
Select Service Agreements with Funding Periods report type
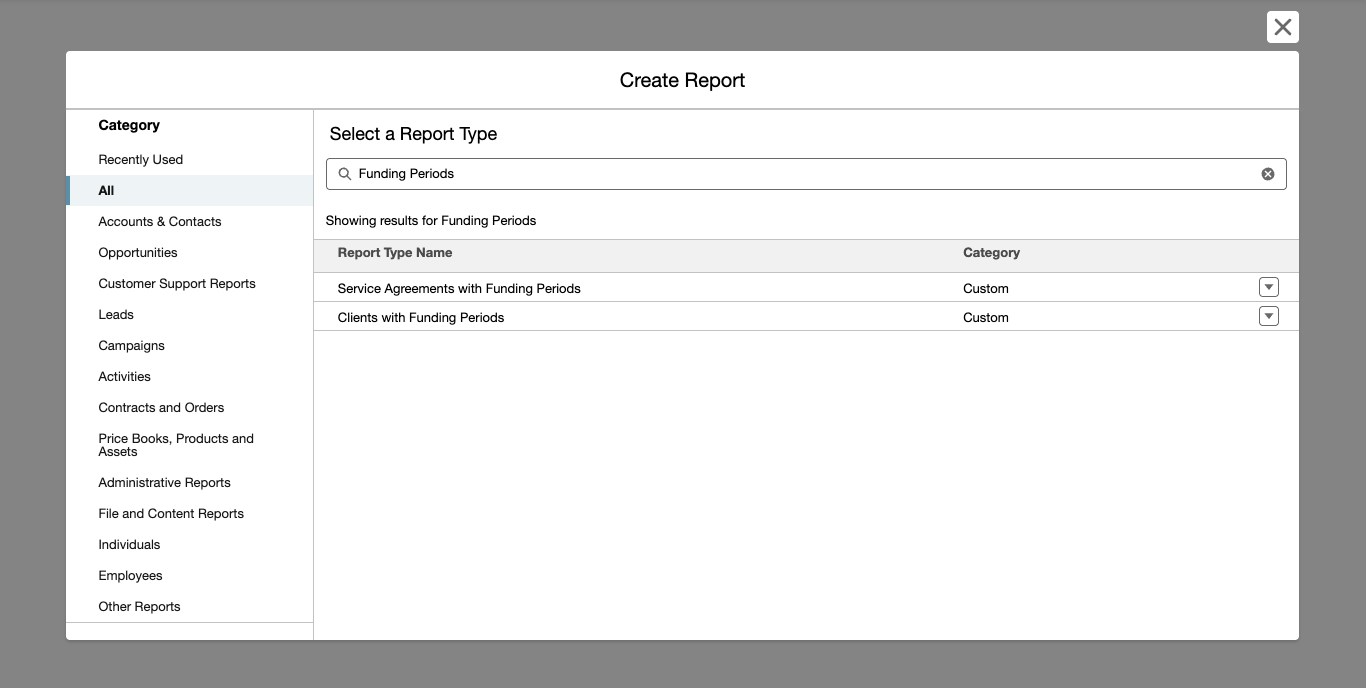(x=459, y=288)
